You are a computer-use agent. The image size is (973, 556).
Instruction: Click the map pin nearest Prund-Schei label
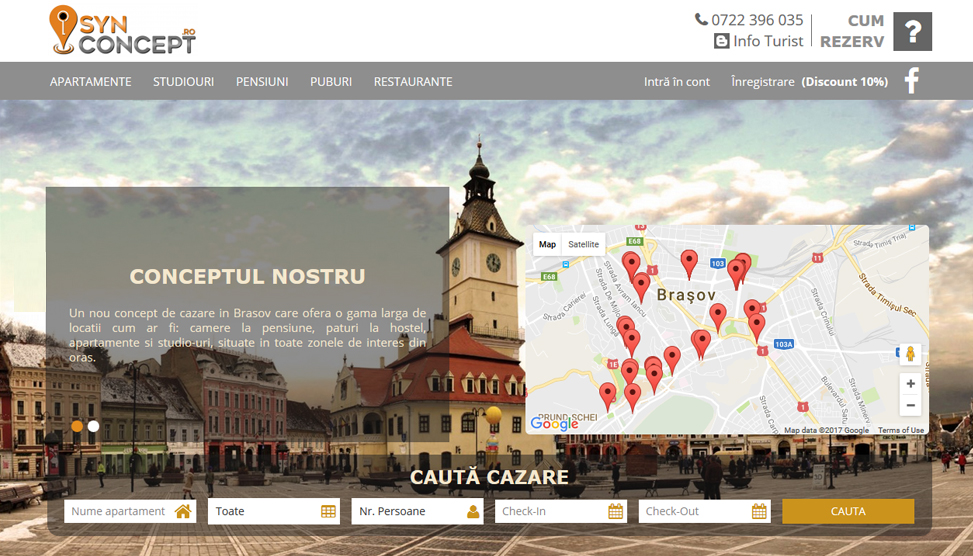(x=608, y=397)
